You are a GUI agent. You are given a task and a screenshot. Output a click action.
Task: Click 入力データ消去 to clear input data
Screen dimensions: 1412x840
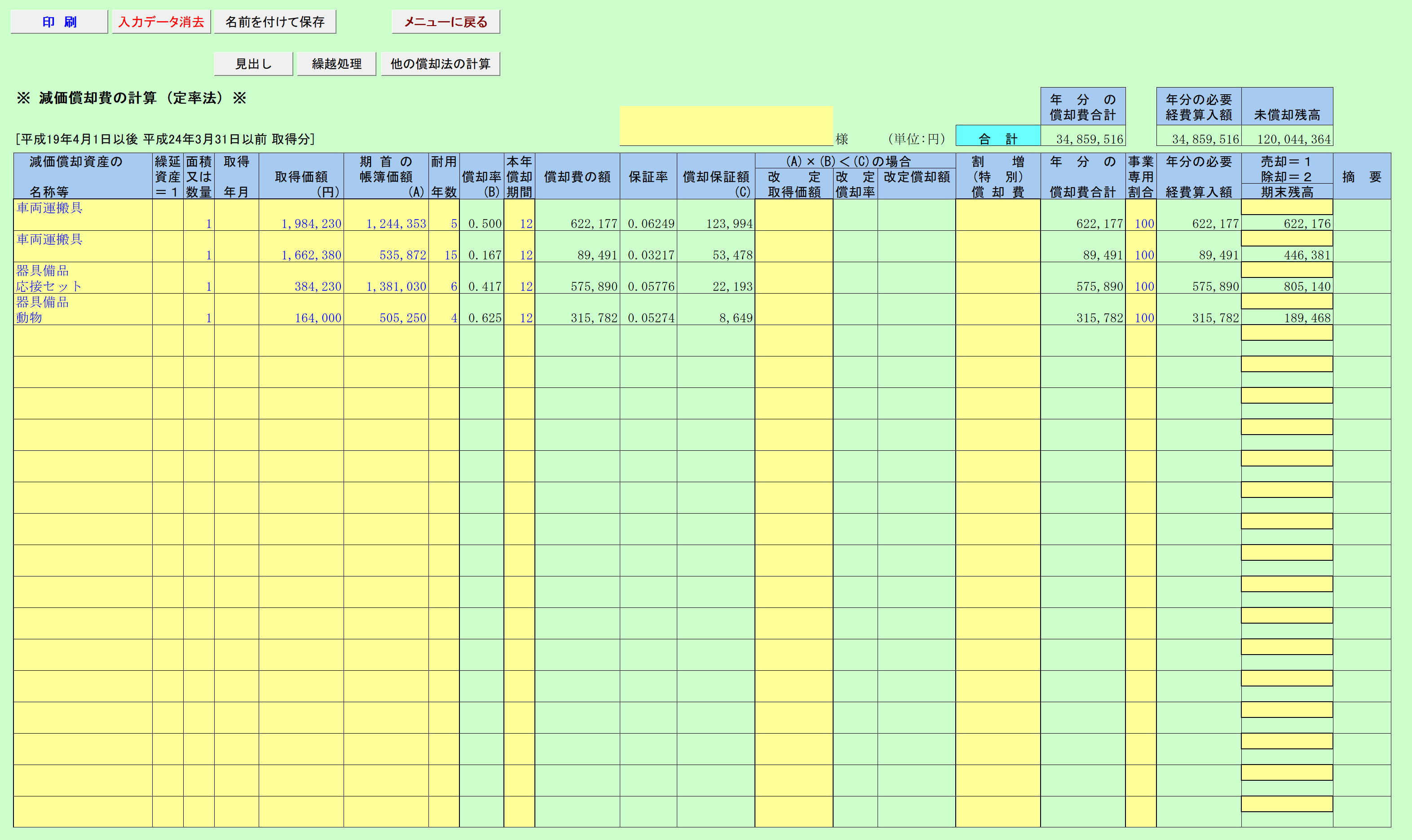[x=161, y=21]
